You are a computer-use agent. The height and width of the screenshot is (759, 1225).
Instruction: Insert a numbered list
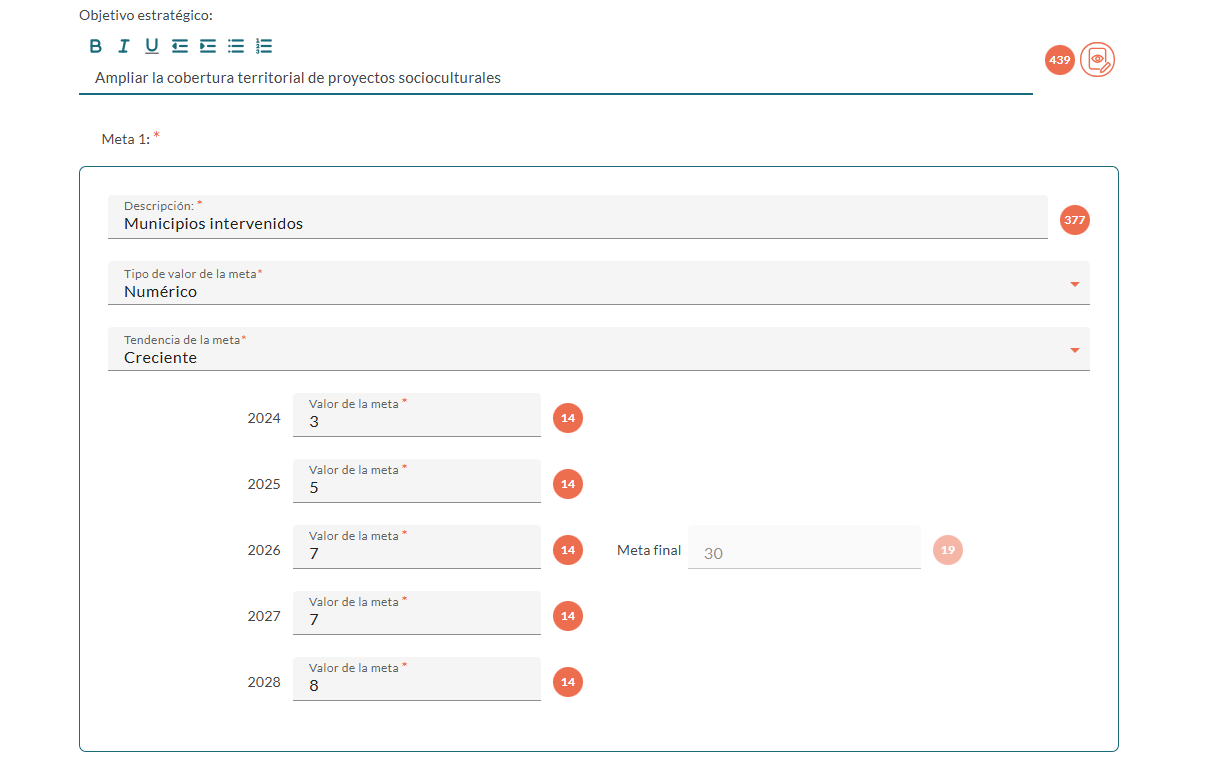pyautogui.click(x=264, y=46)
